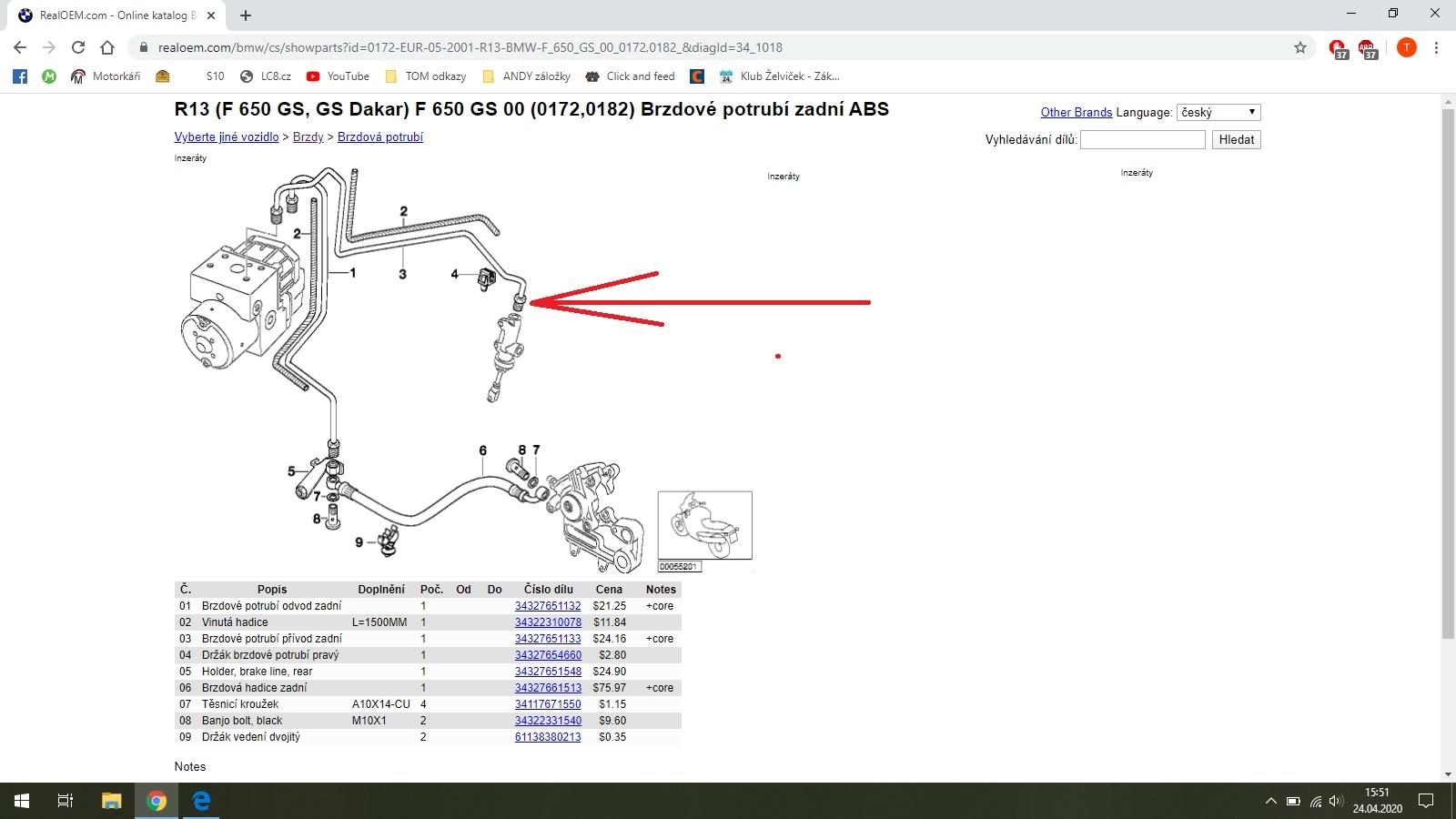1456x819 pixels.
Task: Follow the Brzdová potrubí breadcrumb link
Action: click(379, 137)
